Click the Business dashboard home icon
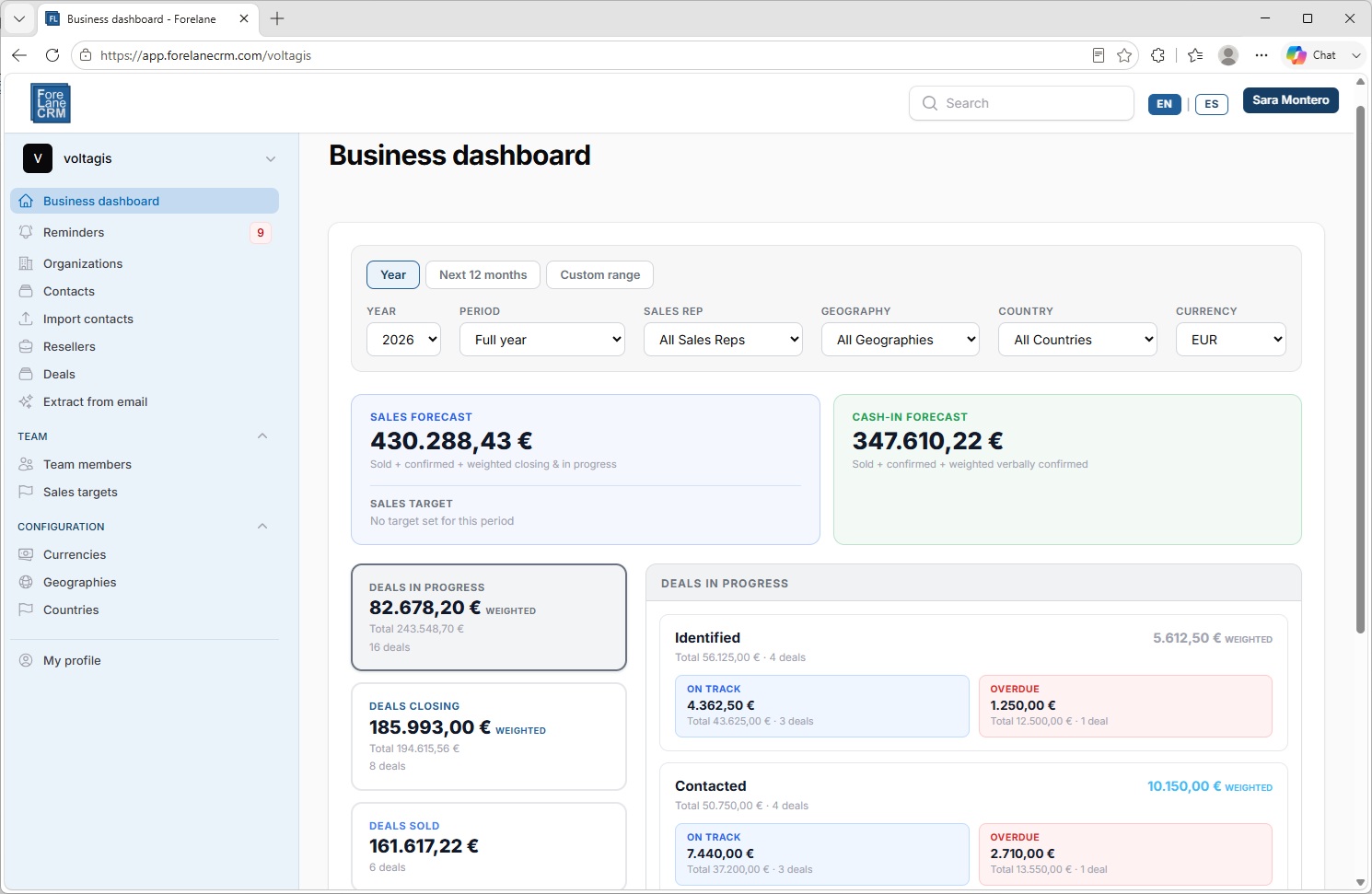The width and height of the screenshot is (1372, 894). click(x=26, y=201)
